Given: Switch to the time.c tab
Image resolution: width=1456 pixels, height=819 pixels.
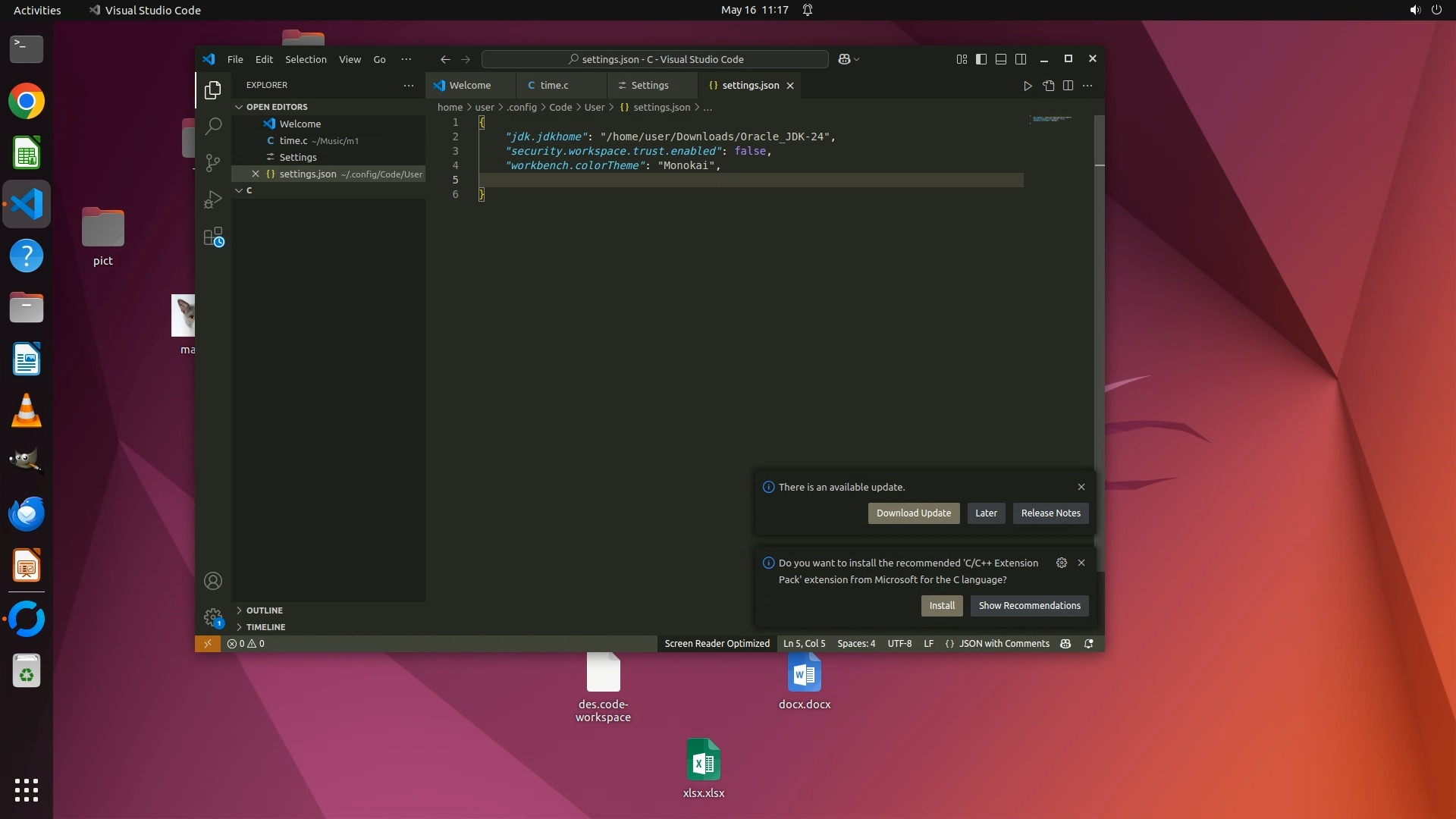Looking at the screenshot, I should point(554,86).
